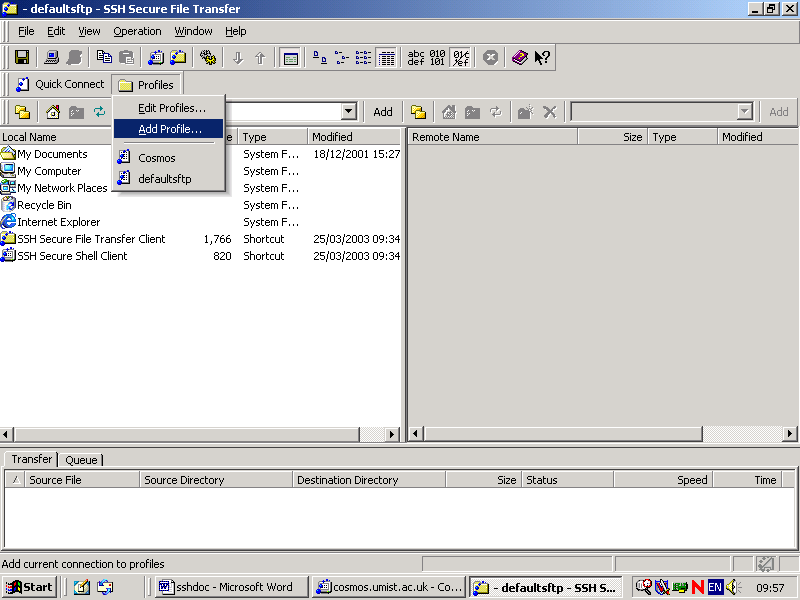Click the What's This help cursor icon
The height and width of the screenshot is (600, 800).
pos(542,58)
